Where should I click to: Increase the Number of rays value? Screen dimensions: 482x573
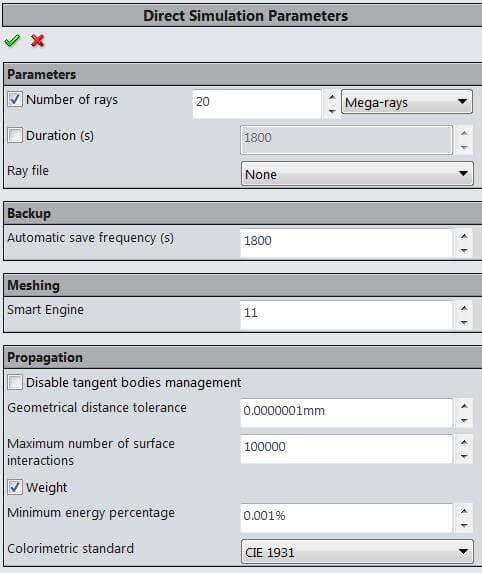[x=332, y=97]
